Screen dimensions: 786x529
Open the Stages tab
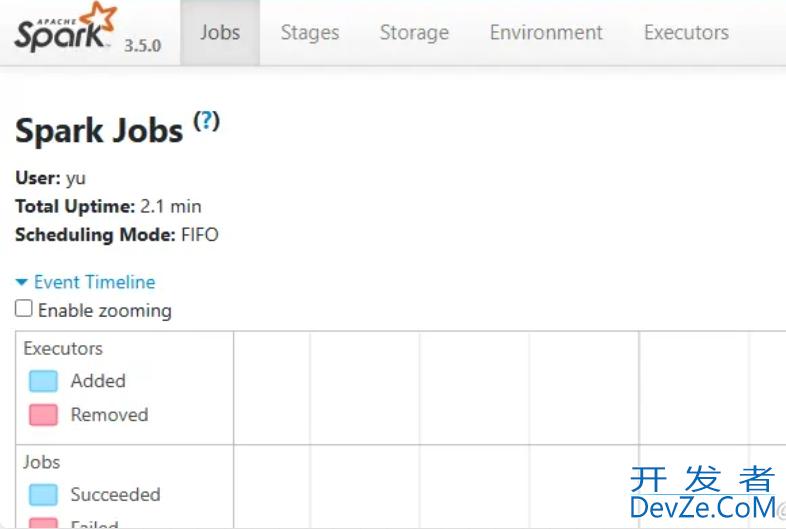click(x=310, y=33)
